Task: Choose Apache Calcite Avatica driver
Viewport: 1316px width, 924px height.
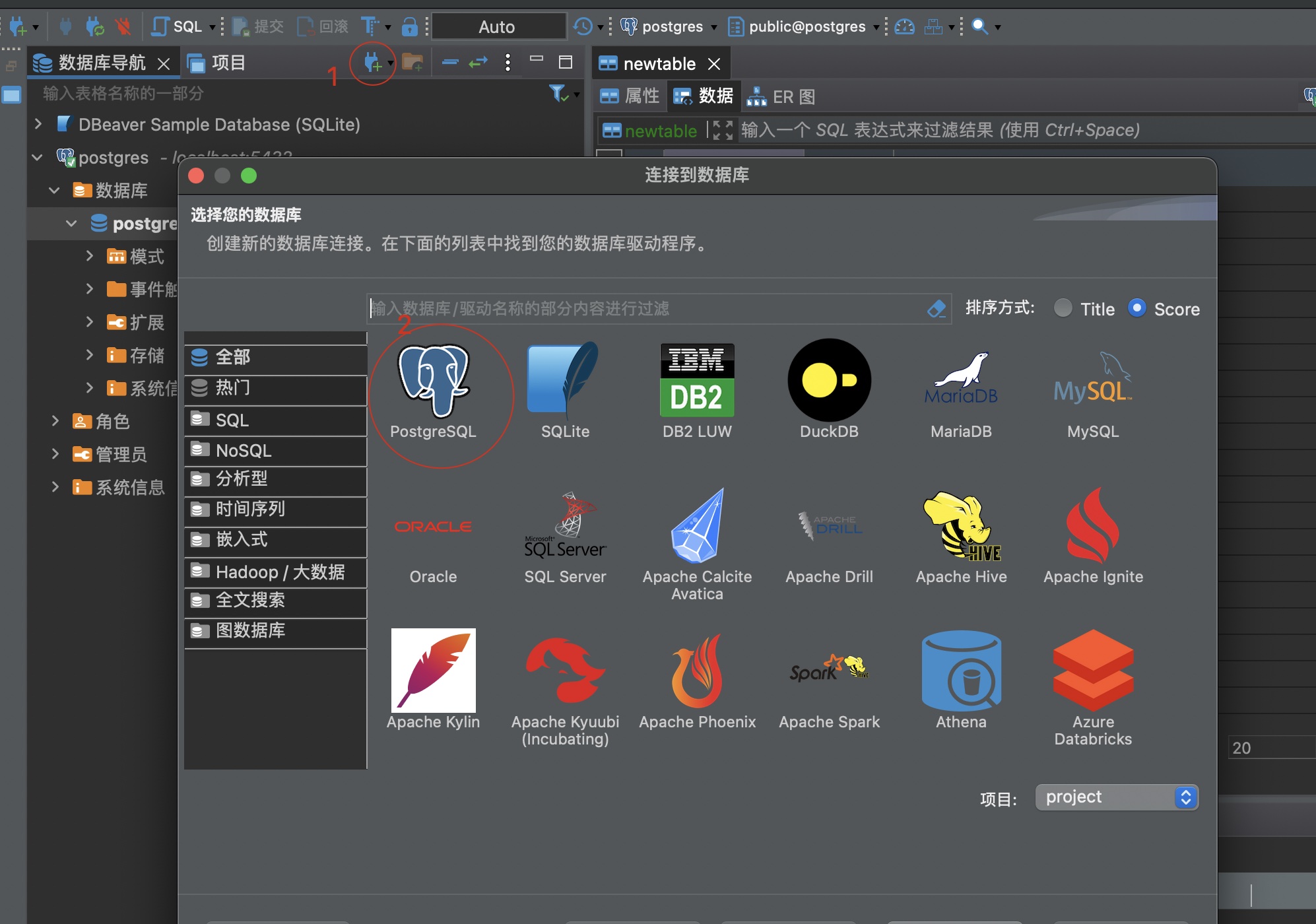Action: 697,544
